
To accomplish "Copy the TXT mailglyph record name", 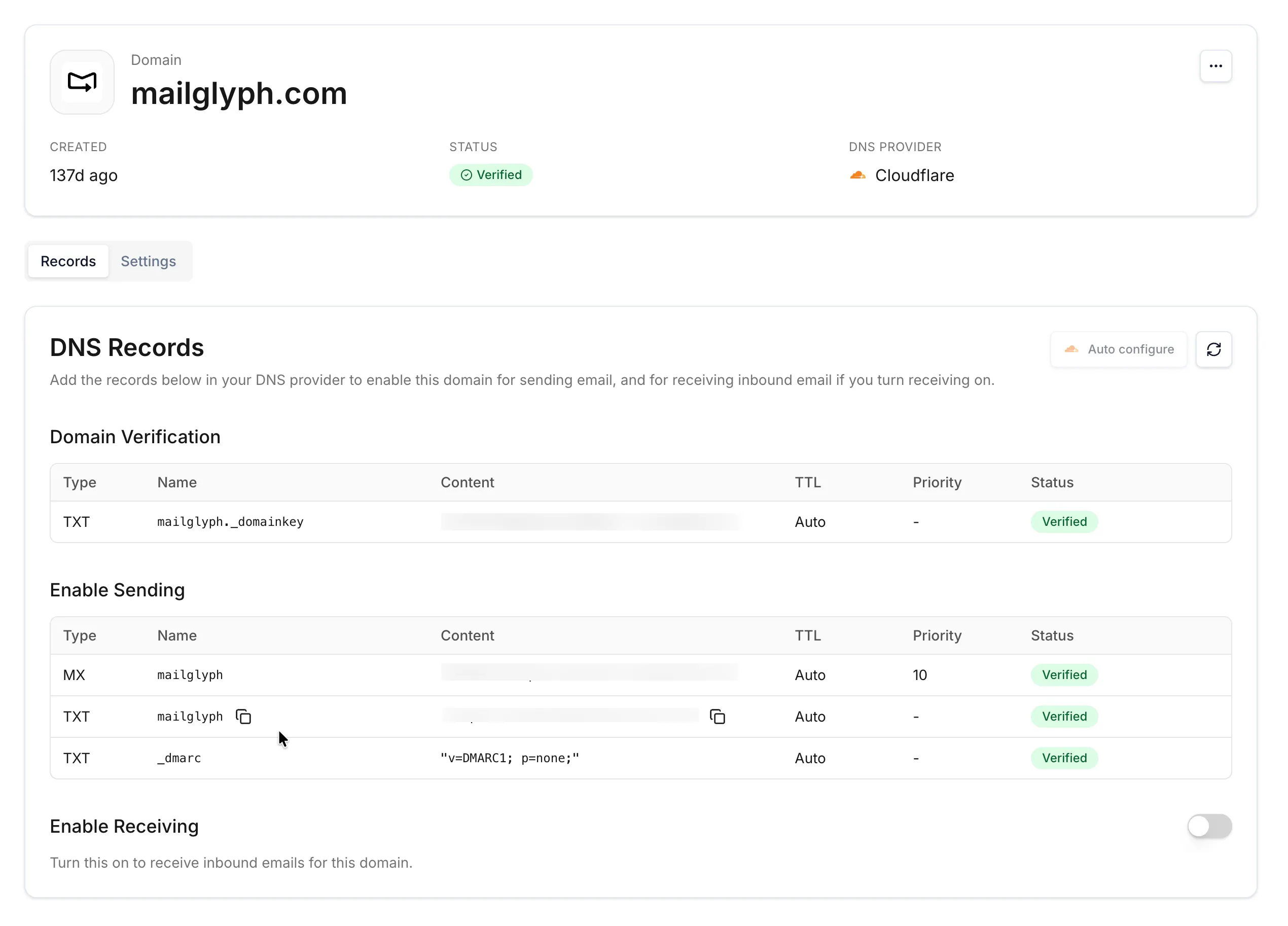I will tap(243, 717).
